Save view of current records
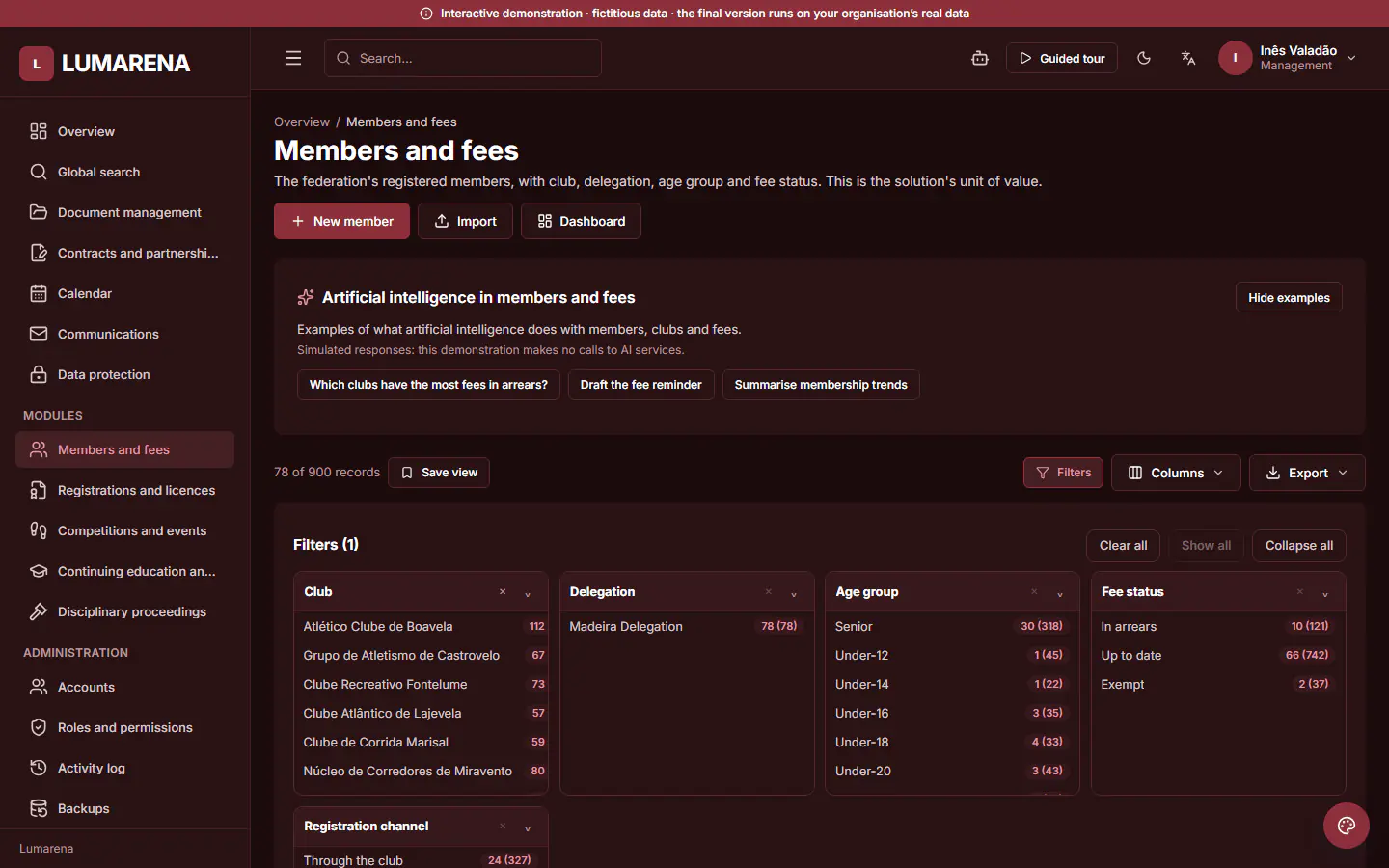The height and width of the screenshot is (868, 1389). tap(439, 473)
